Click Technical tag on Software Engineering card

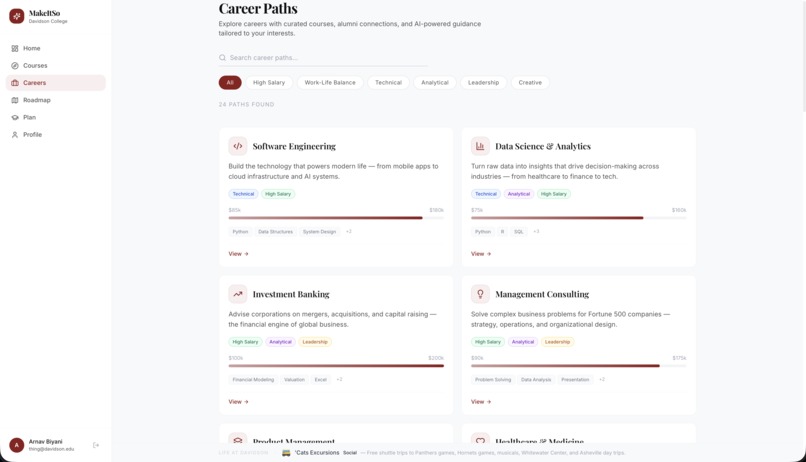click(243, 194)
